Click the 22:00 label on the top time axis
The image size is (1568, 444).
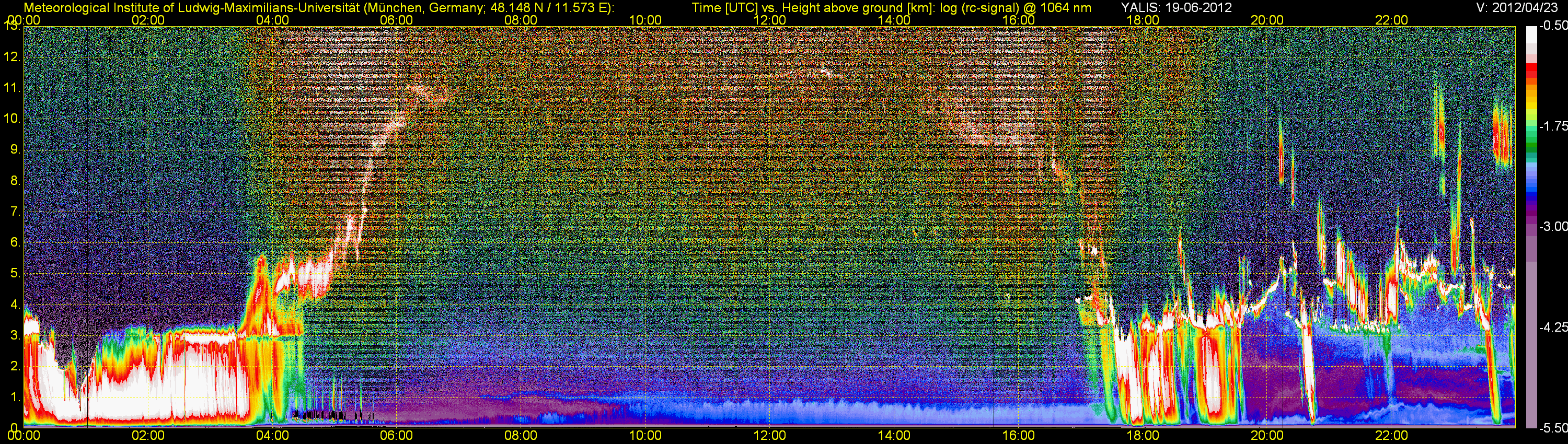tap(1391, 20)
